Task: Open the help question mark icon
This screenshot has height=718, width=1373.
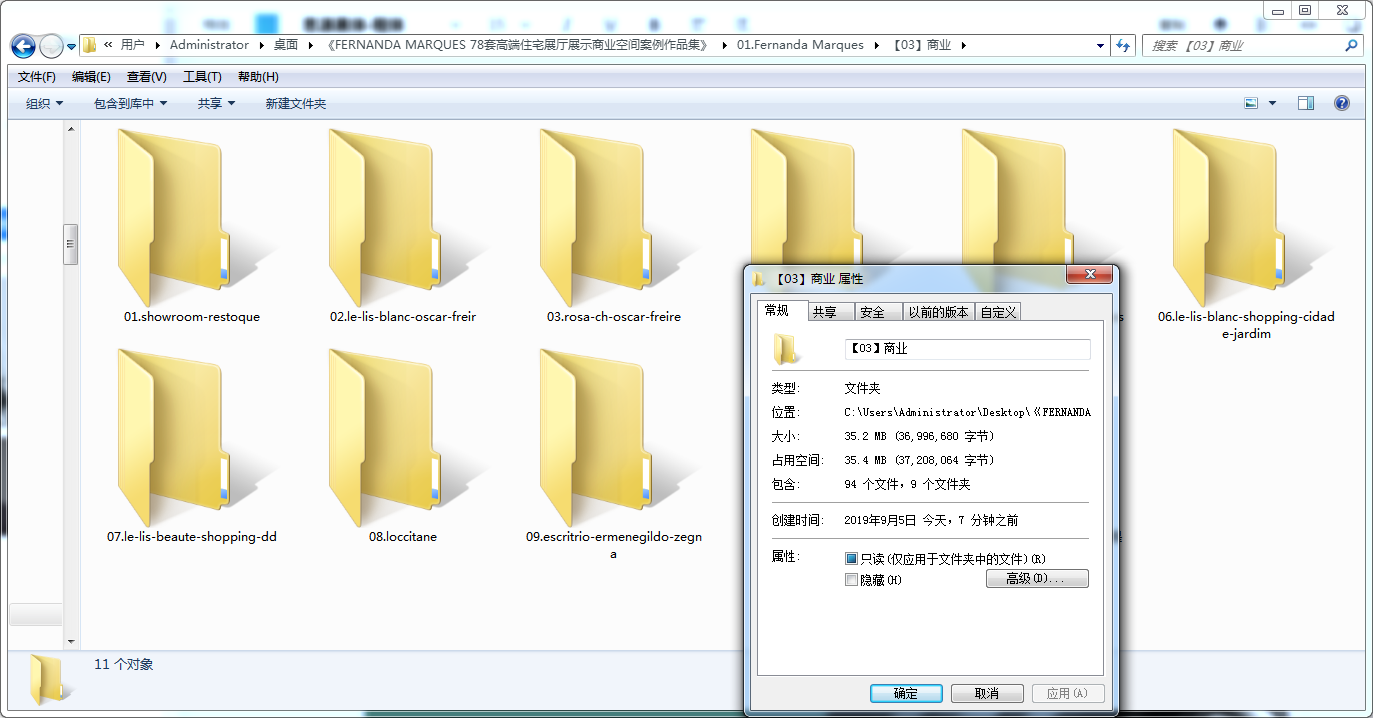Action: [x=1342, y=103]
